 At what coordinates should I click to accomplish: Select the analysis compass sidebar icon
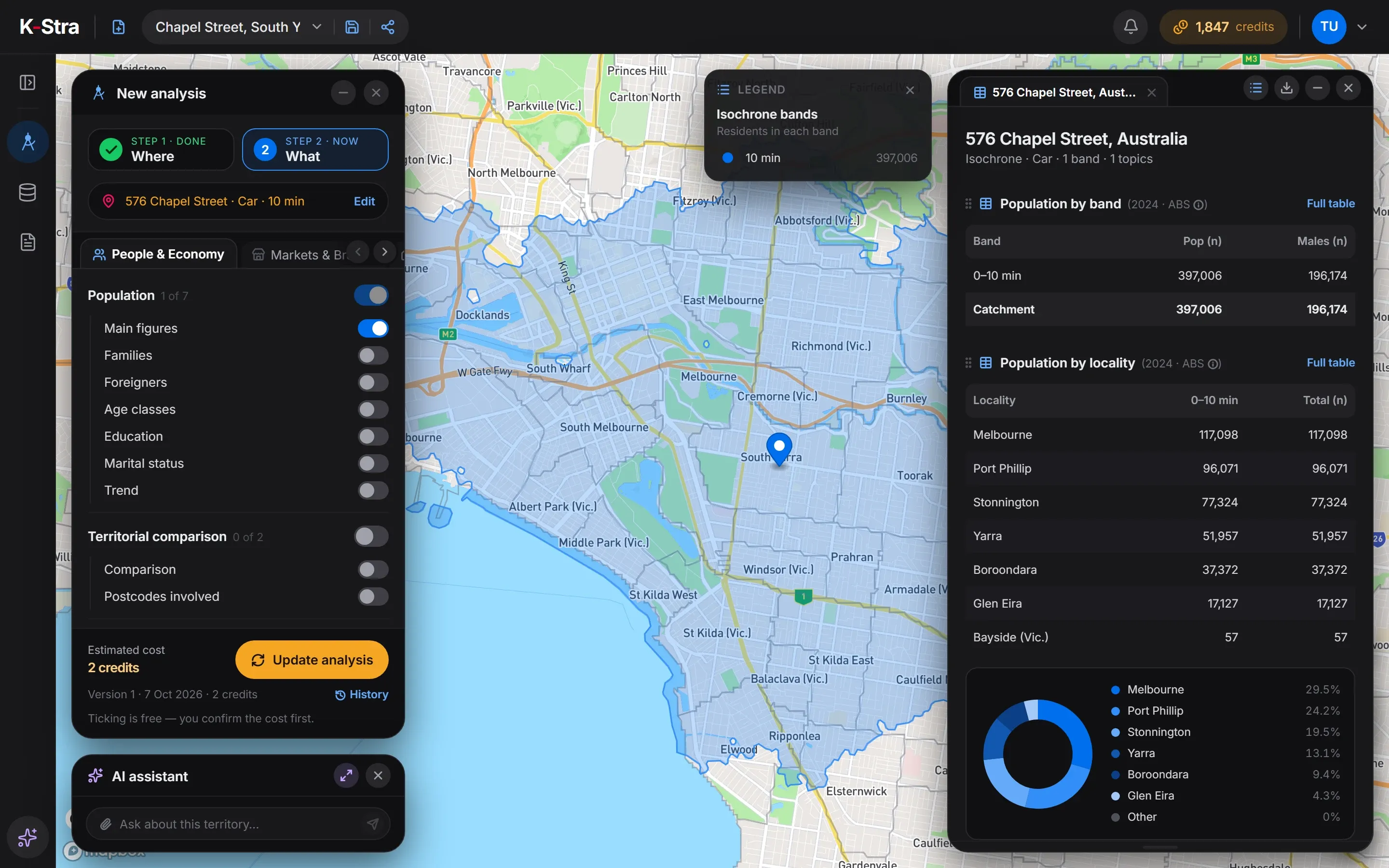tap(27, 142)
